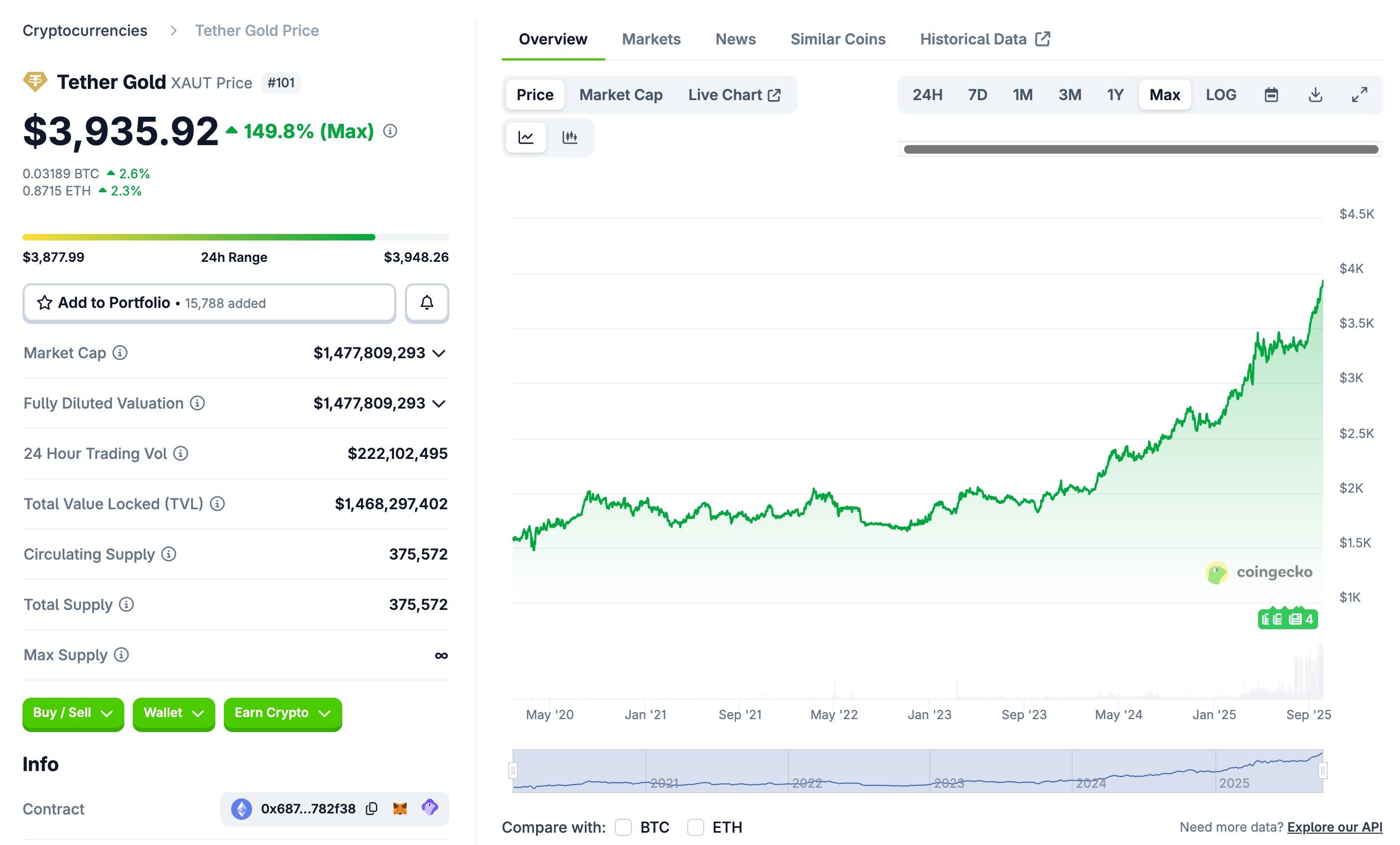1400x845 pixels.
Task: Switch to the Markets tab
Action: (651, 39)
